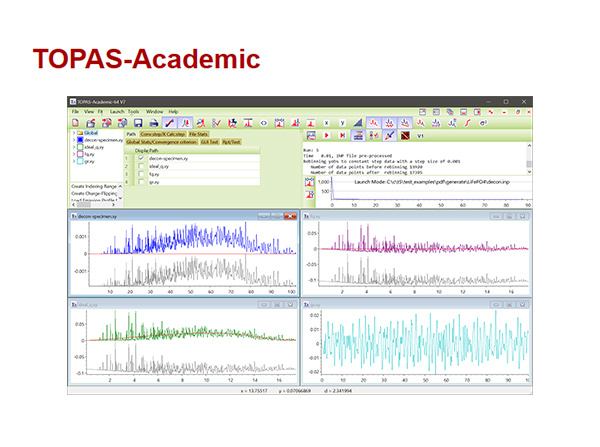Click the Save floppy disk toolbar icon
The image size is (600, 447).
point(138,123)
